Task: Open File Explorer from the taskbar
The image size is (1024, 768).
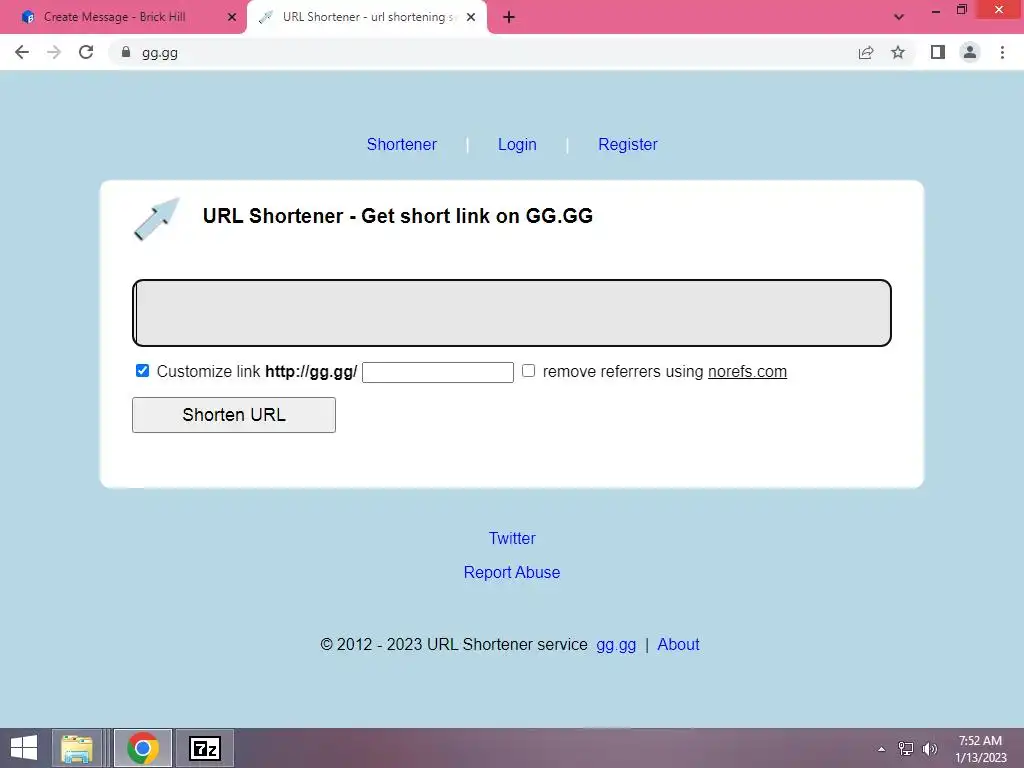Action: point(76,748)
